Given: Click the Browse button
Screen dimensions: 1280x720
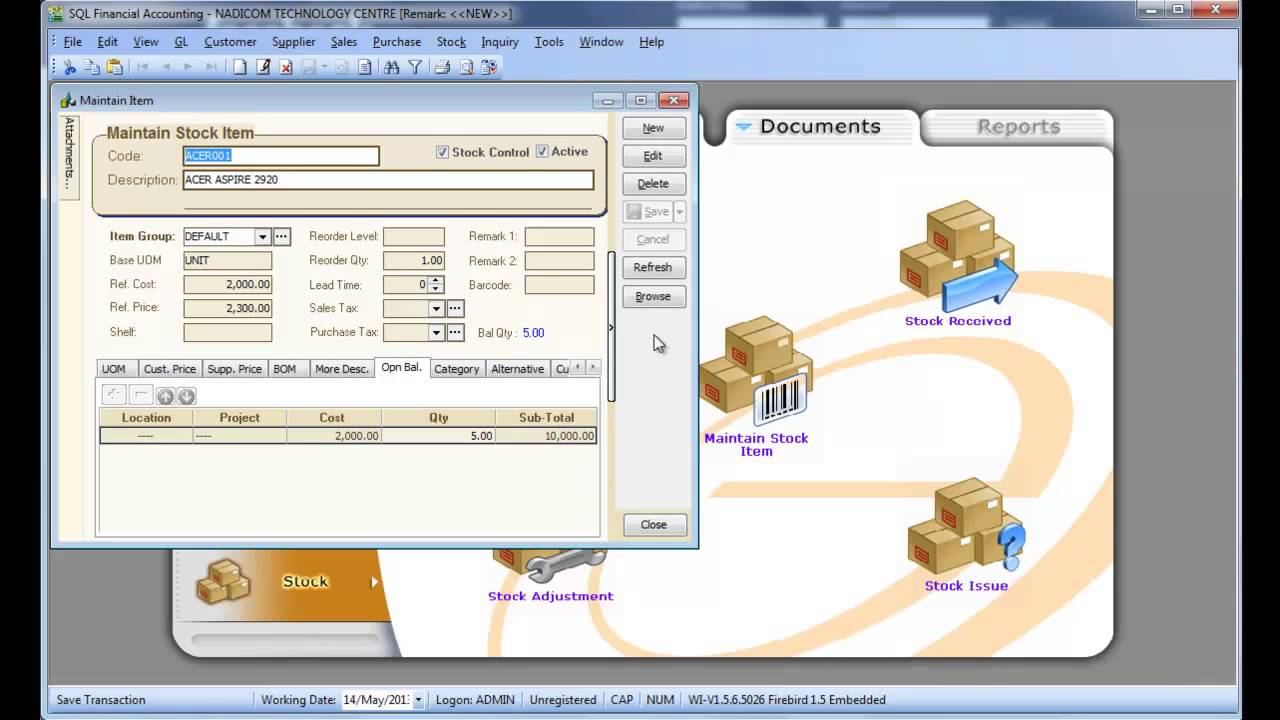Looking at the screenshot, I should [x=653, y=296].
